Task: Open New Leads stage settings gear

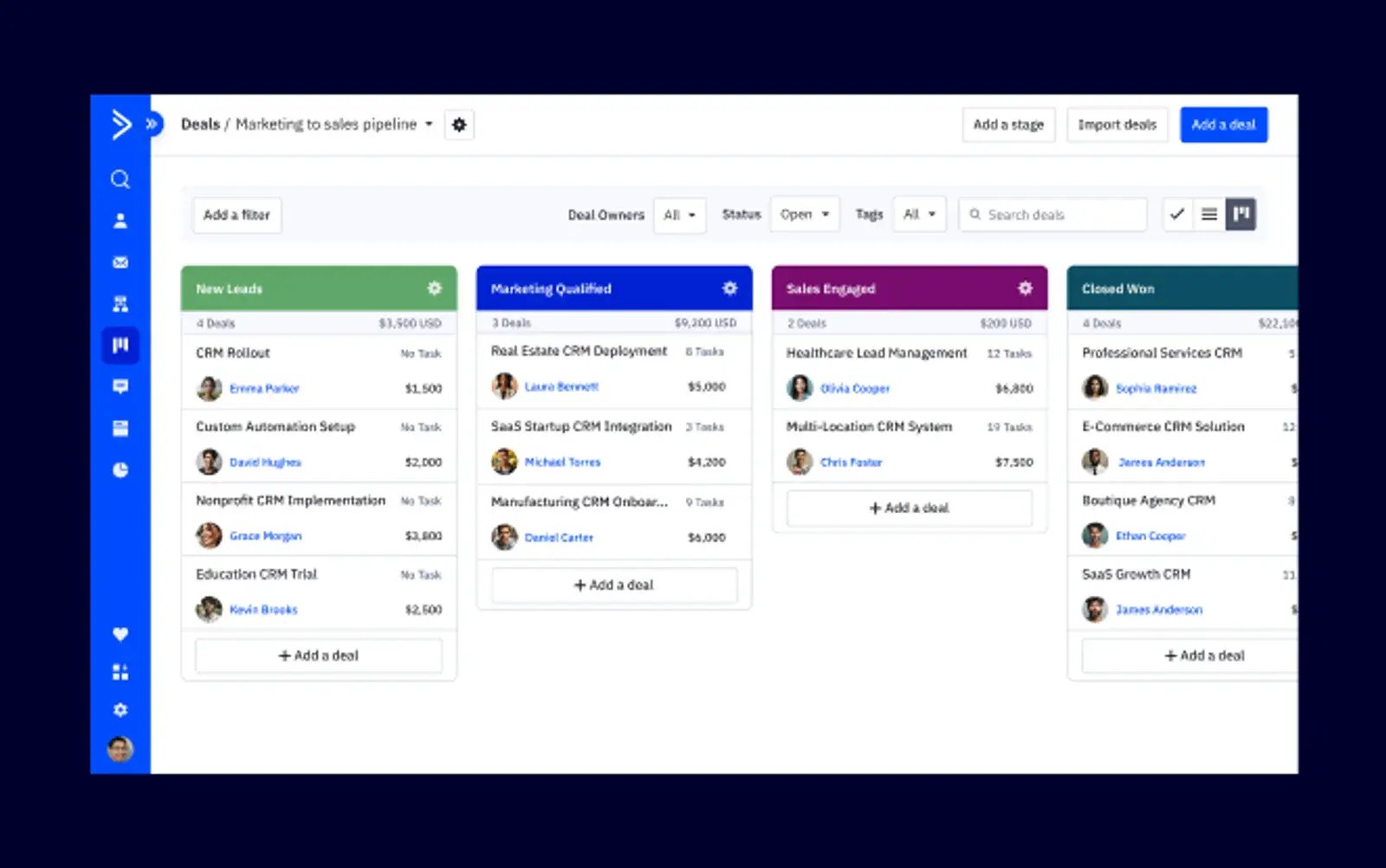Action: tap(435, 288)
